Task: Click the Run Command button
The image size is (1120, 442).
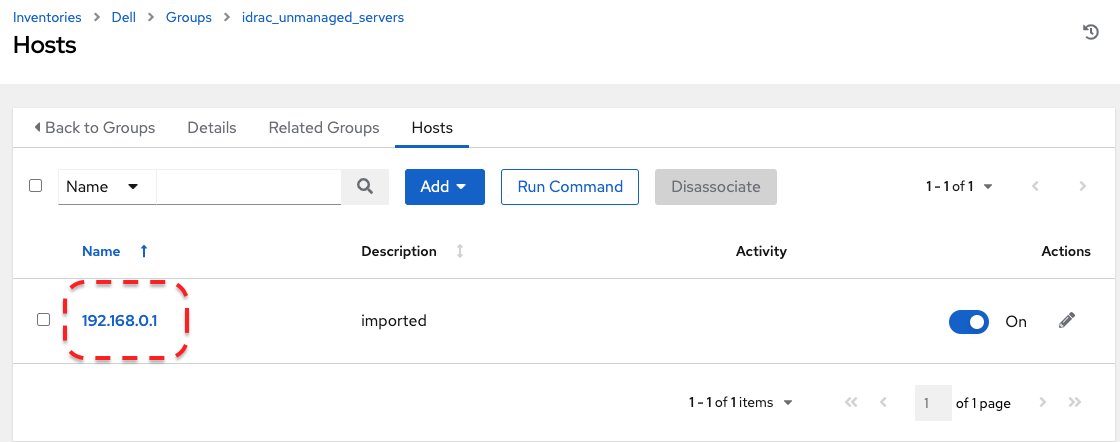Action: click(570, 187)
